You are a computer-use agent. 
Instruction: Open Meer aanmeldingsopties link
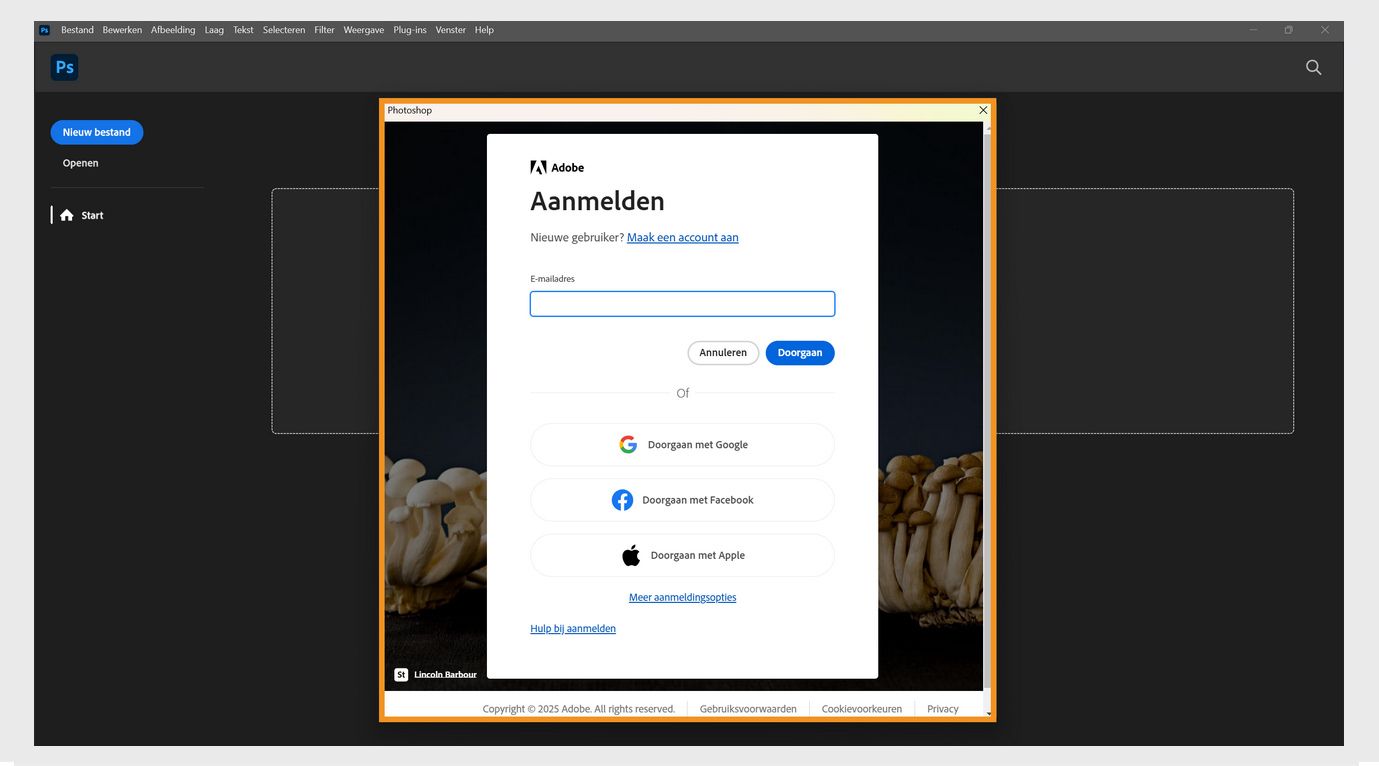pyautogui.click(x=682, y=597)
